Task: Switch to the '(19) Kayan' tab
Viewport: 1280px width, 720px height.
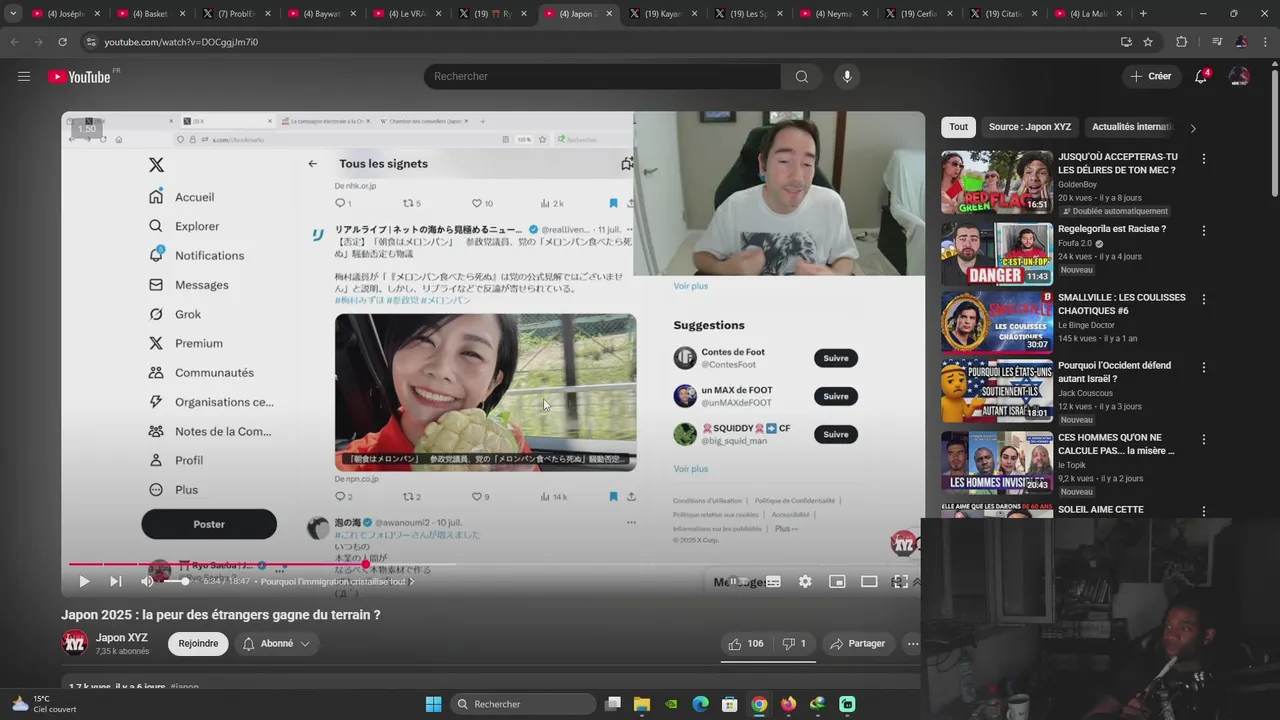Action: pyautogui.click(x=664, y=14)
